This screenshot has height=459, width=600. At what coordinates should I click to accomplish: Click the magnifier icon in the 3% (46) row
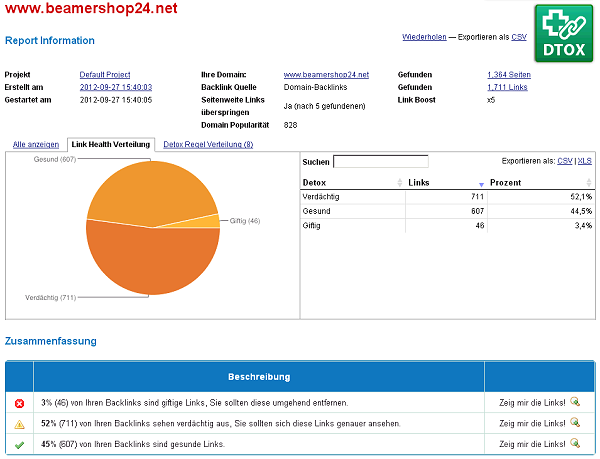point(575,402)
